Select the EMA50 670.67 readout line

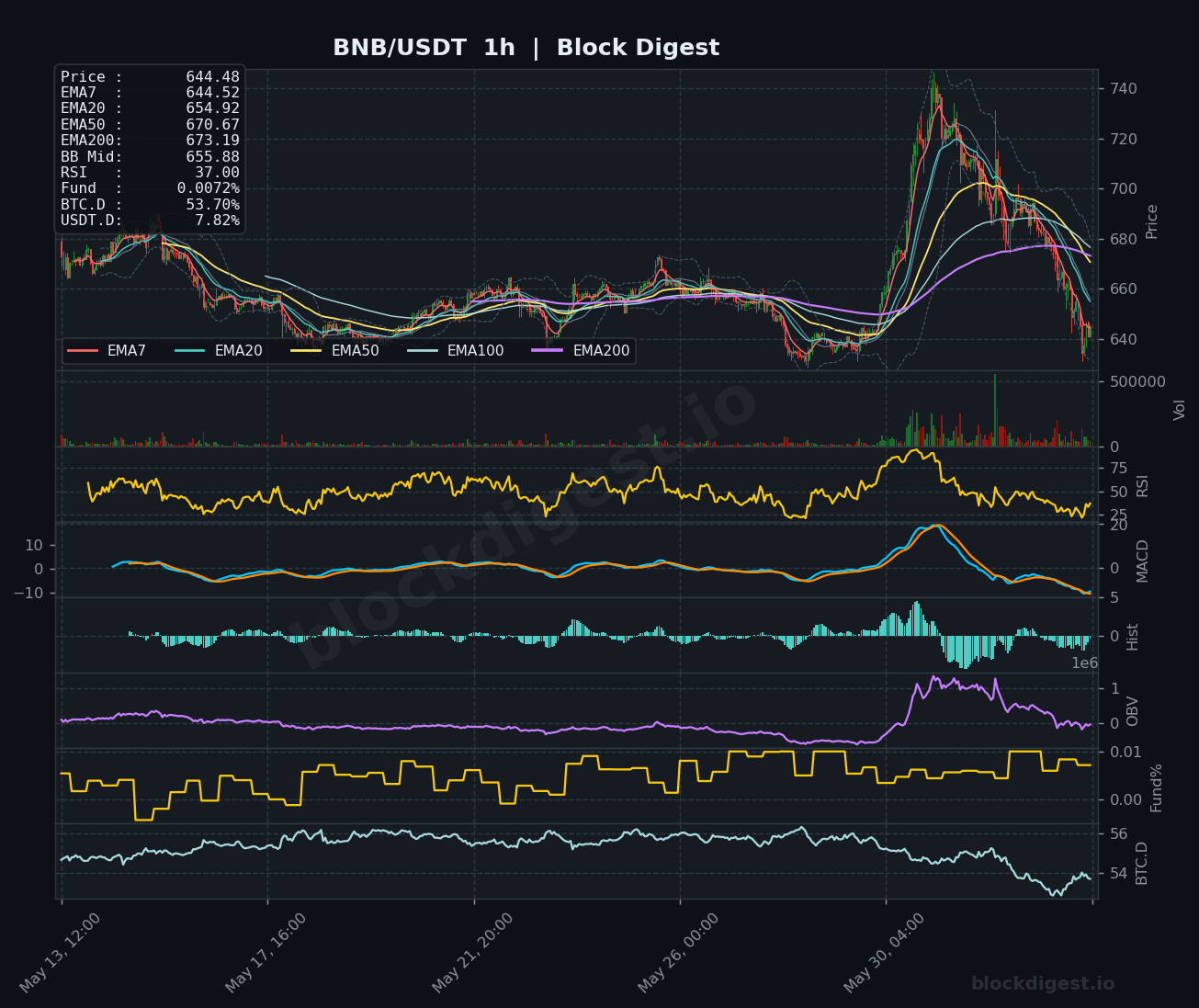pyautogui.click(x=150, y=125)
